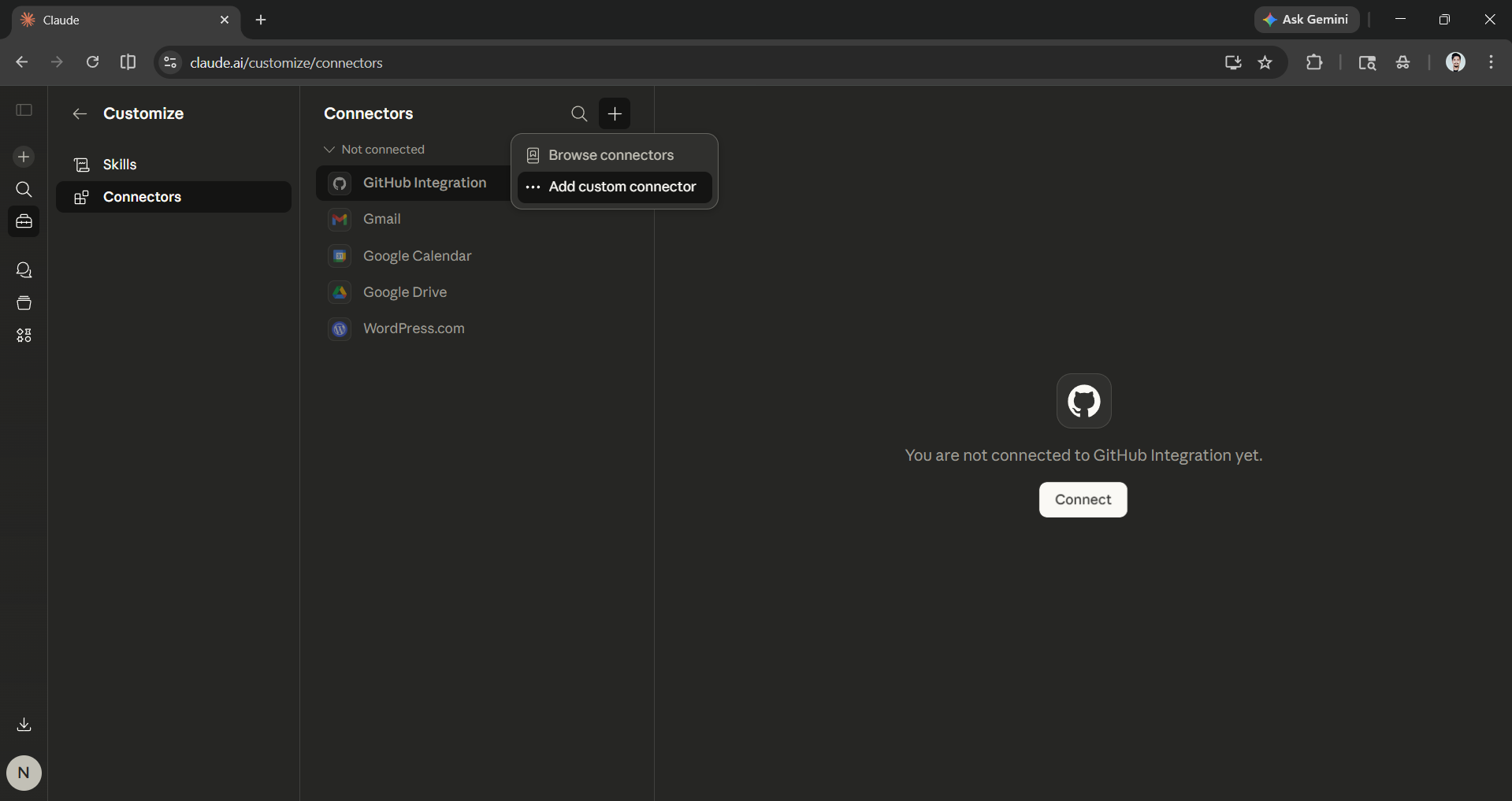Search connectors with magnifier icon
Image resolution: width=1512 pixels, height=801 pixels.
pyautogui.click(x=579, y=113)
